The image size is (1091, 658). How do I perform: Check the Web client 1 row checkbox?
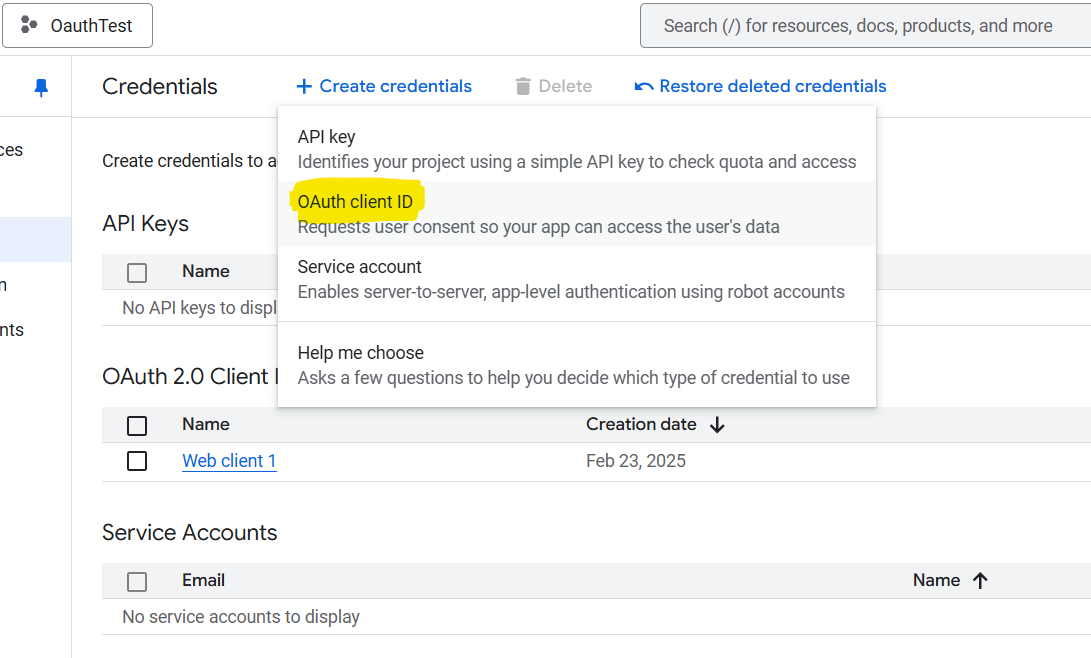pyautogui.click(x=137, y=461)
